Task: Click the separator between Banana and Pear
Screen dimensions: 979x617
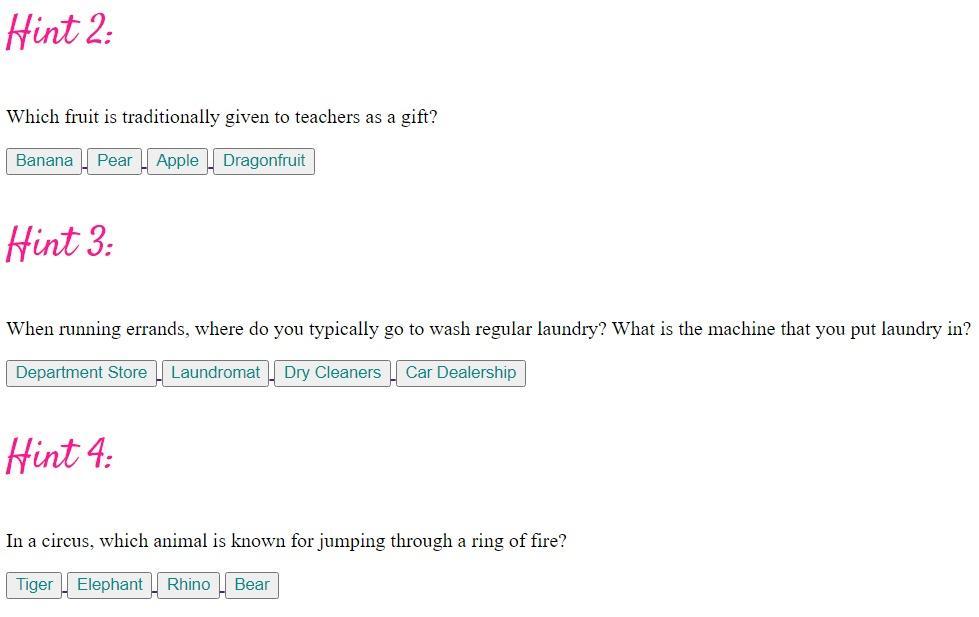Action: [x=85, y=166]
